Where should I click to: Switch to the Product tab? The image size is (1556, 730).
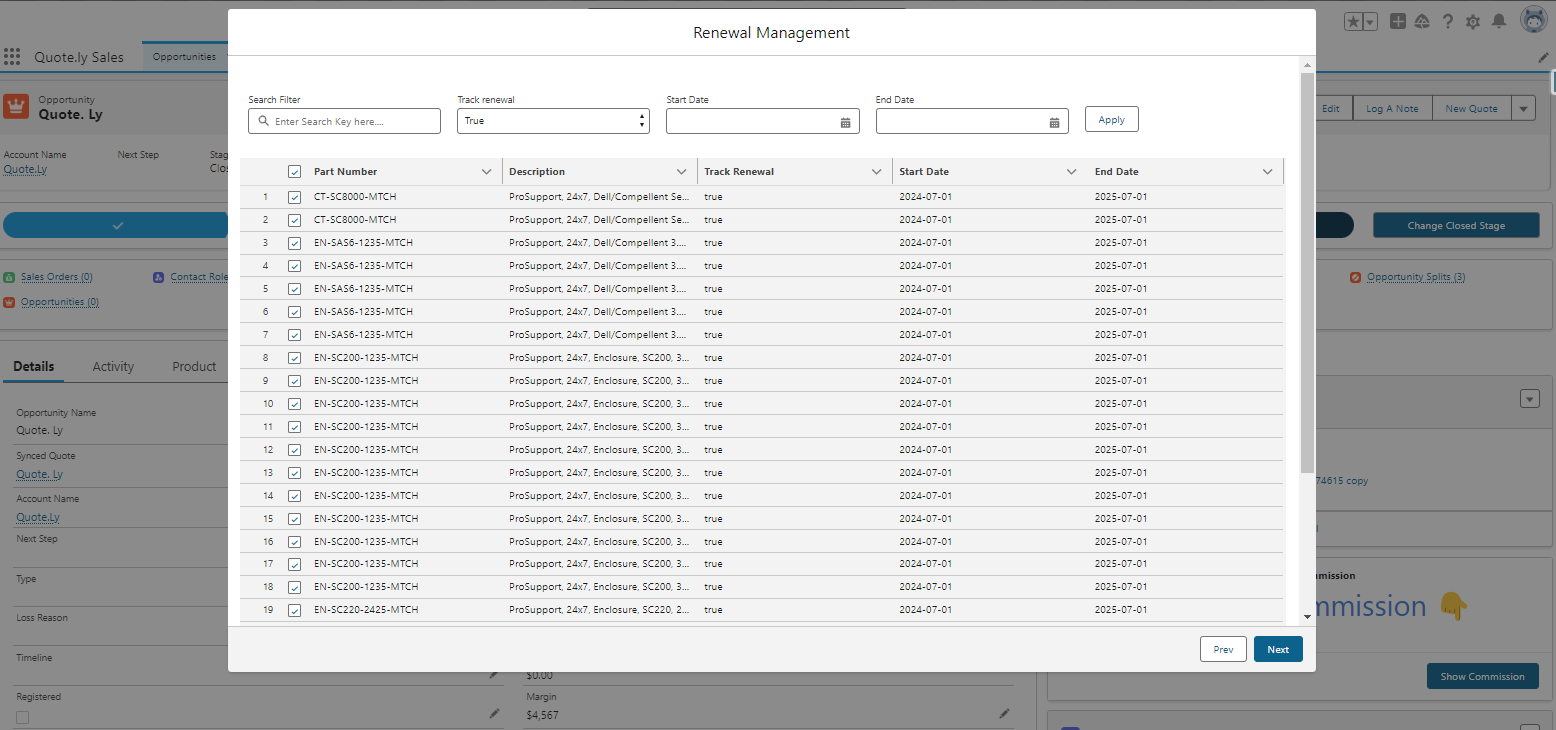pyautogui.click(x=194, y=367)
